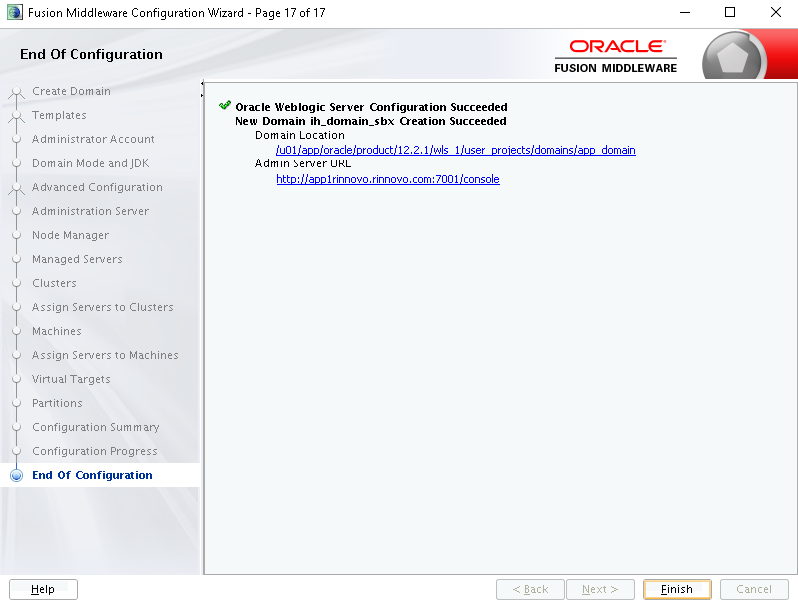
Task: Click the 'Domain Location' label
Action: pos(300,135)
